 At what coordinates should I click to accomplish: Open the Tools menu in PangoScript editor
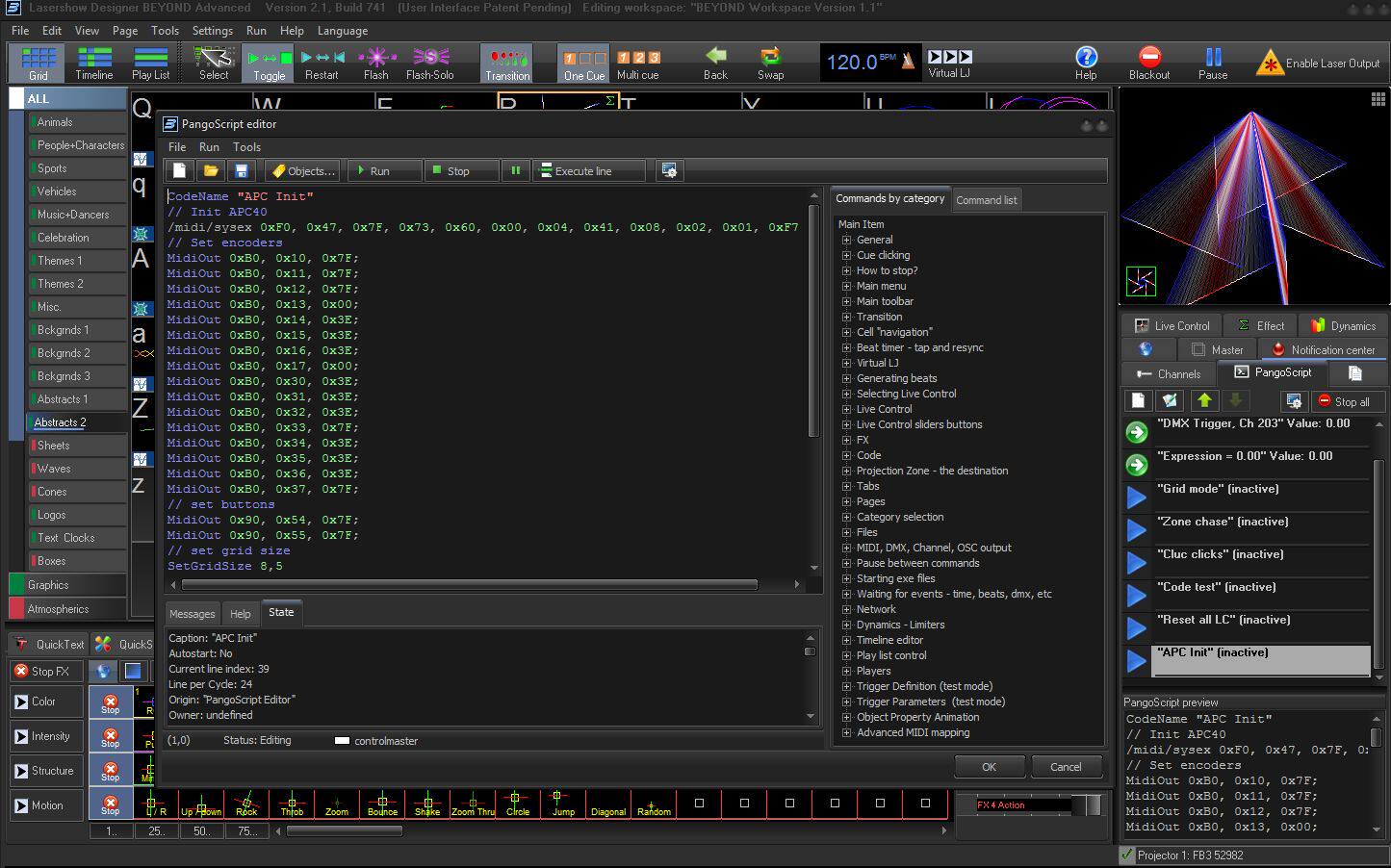click(x=246, y=147)
